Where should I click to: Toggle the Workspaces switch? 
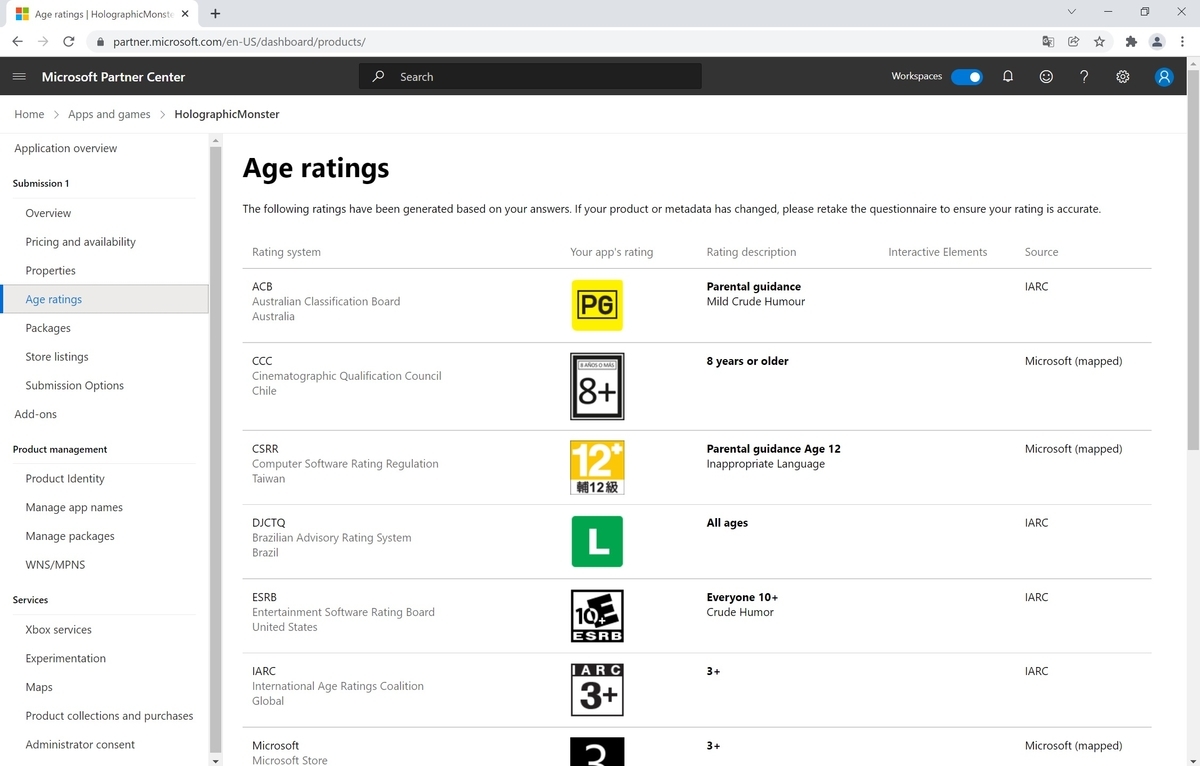click(967, 77)
